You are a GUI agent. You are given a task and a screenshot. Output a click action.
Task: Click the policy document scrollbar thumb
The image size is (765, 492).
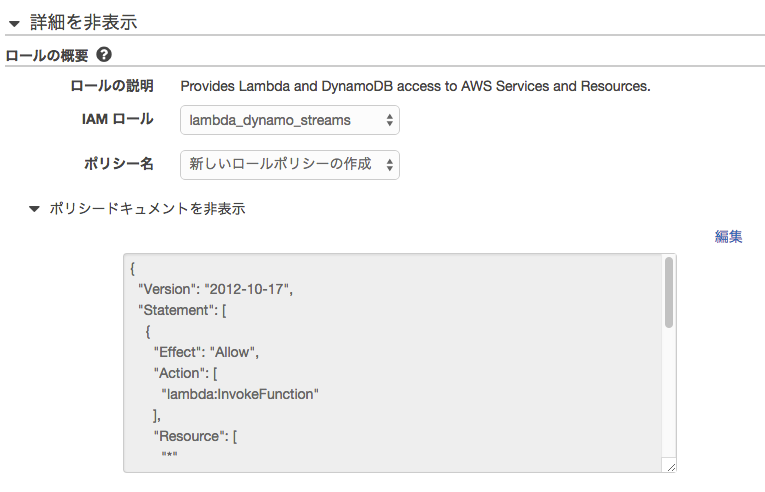pyautogui.click(x=668, y=292)
